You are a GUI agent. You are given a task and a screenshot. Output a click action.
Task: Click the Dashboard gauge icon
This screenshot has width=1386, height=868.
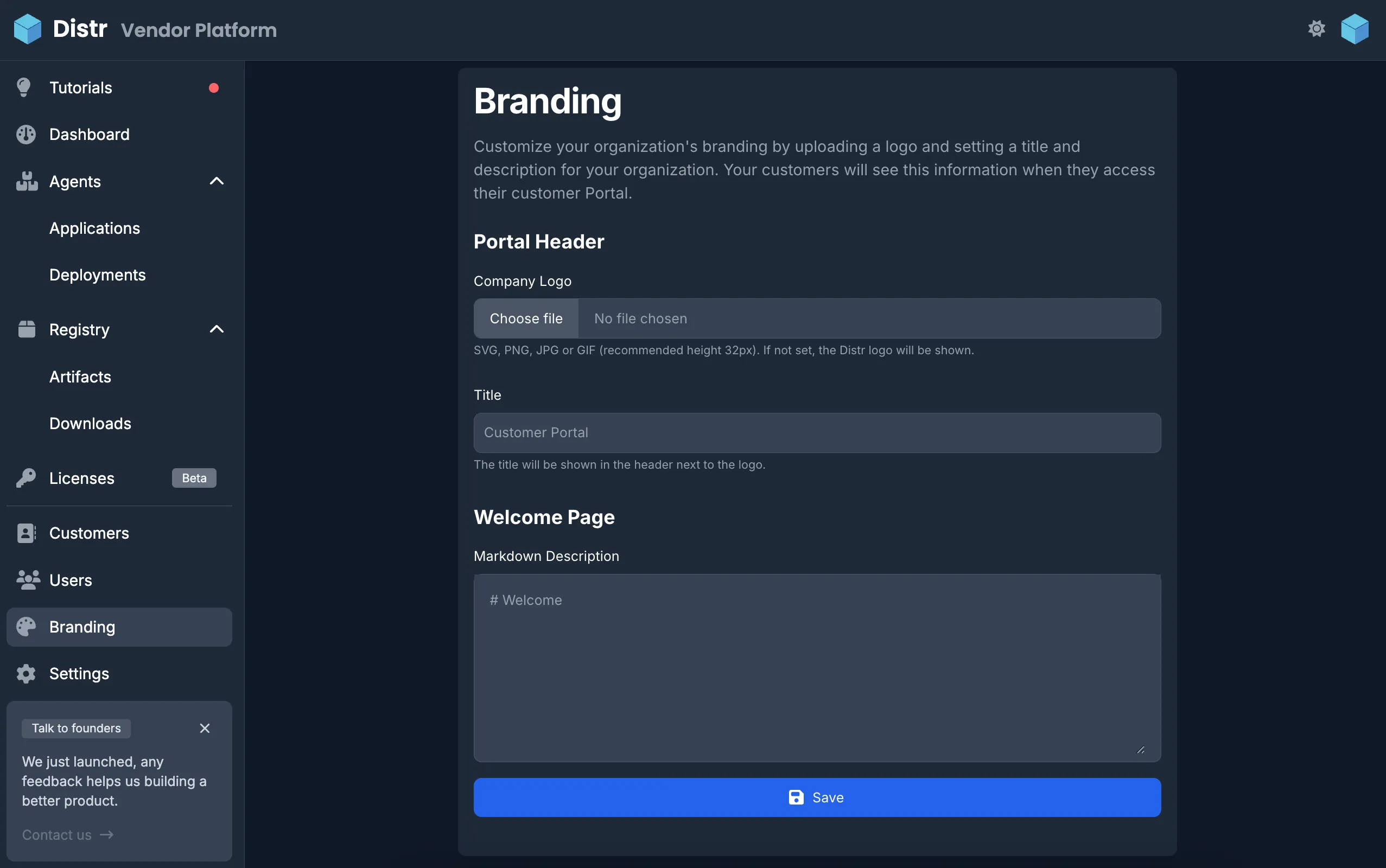(x=26, y=135)
